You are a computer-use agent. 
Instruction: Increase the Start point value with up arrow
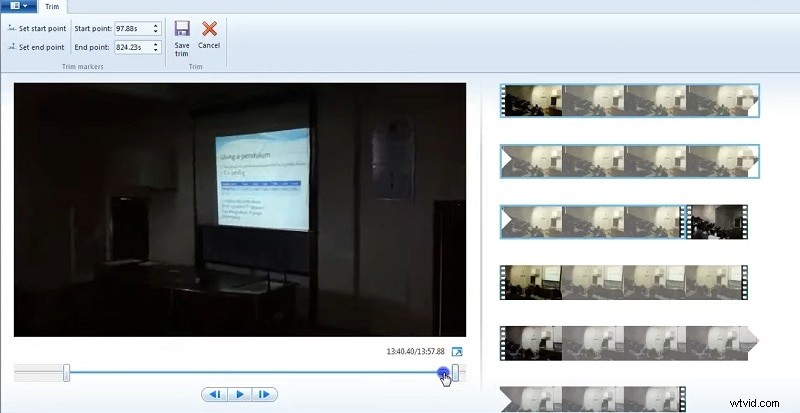tap(156, 26)
